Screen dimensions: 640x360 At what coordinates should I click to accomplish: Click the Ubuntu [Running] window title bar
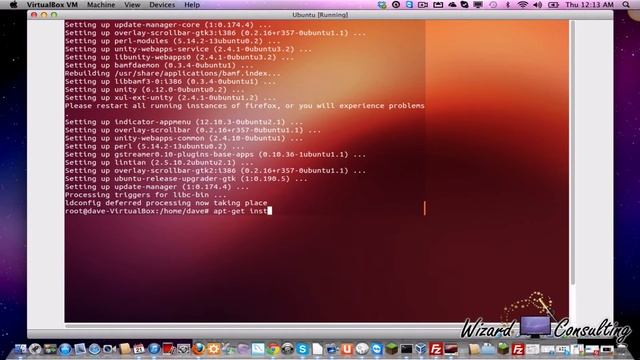[x=320, y=15]
